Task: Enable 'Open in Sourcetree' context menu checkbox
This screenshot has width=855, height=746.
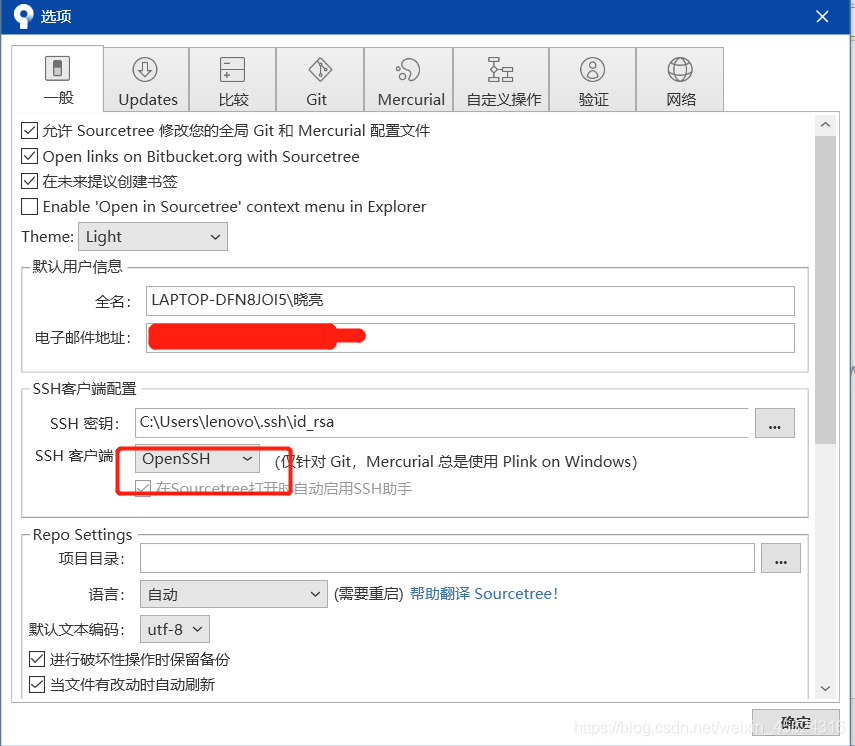Action: pos(29,207)
